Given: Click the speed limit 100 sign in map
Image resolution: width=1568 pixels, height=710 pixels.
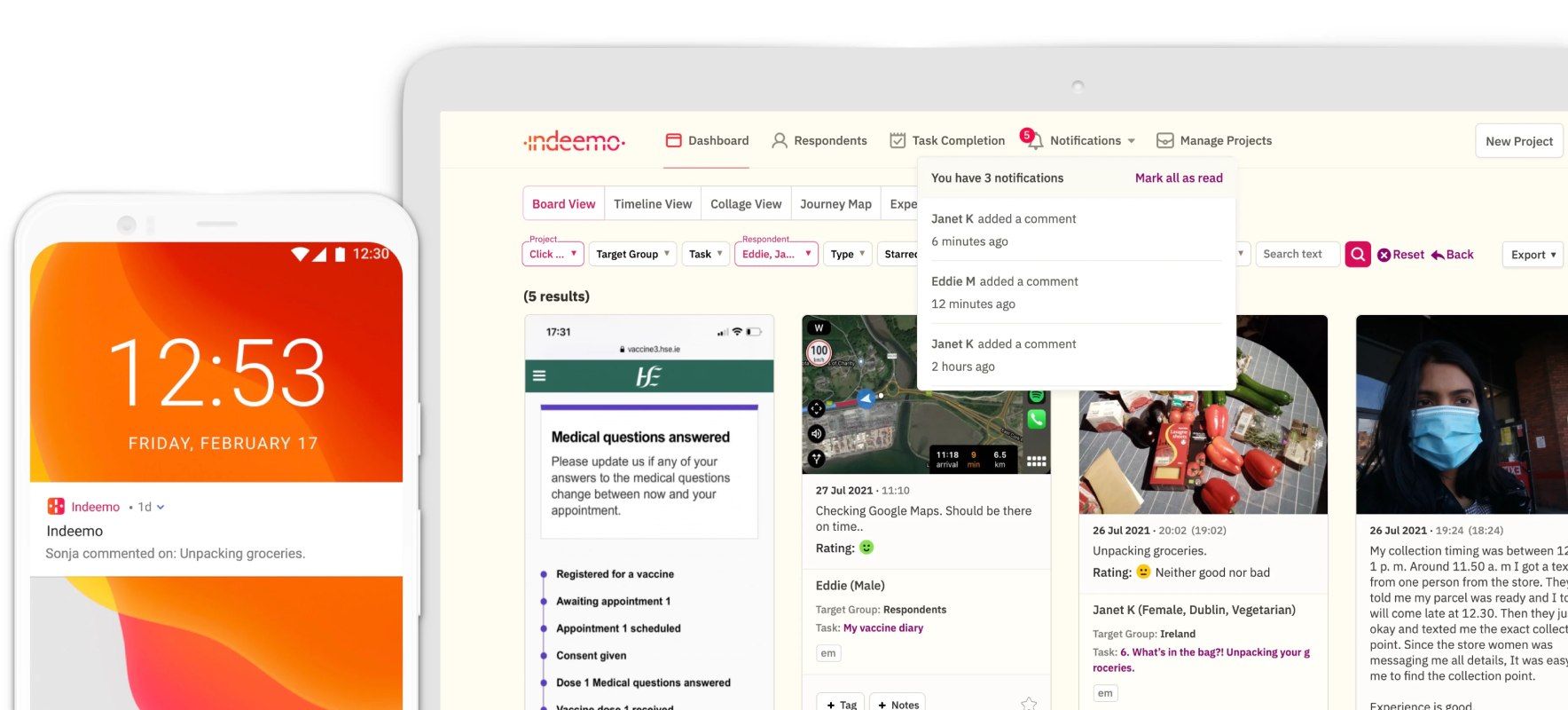Looking at the screenshot, I should [x=819, y=351].
